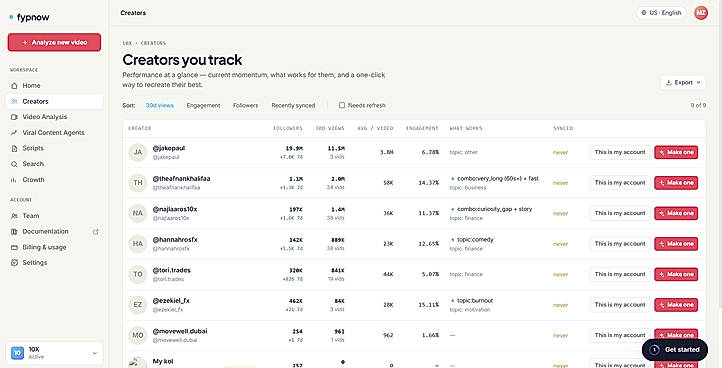The width and height of the screenshot is (722, 368).
Task: Click the HA avatar for @hannahrosfx
Action: [138, 244]
